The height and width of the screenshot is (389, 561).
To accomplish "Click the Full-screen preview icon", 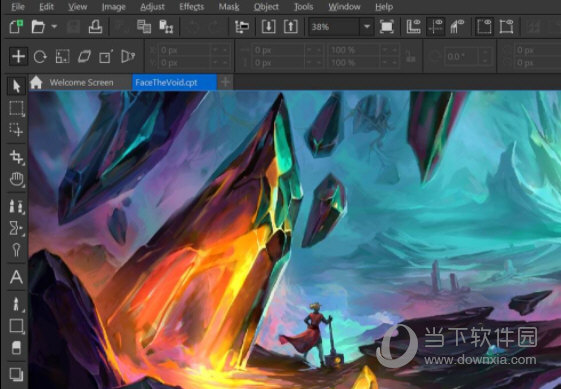I will (386, 27).
